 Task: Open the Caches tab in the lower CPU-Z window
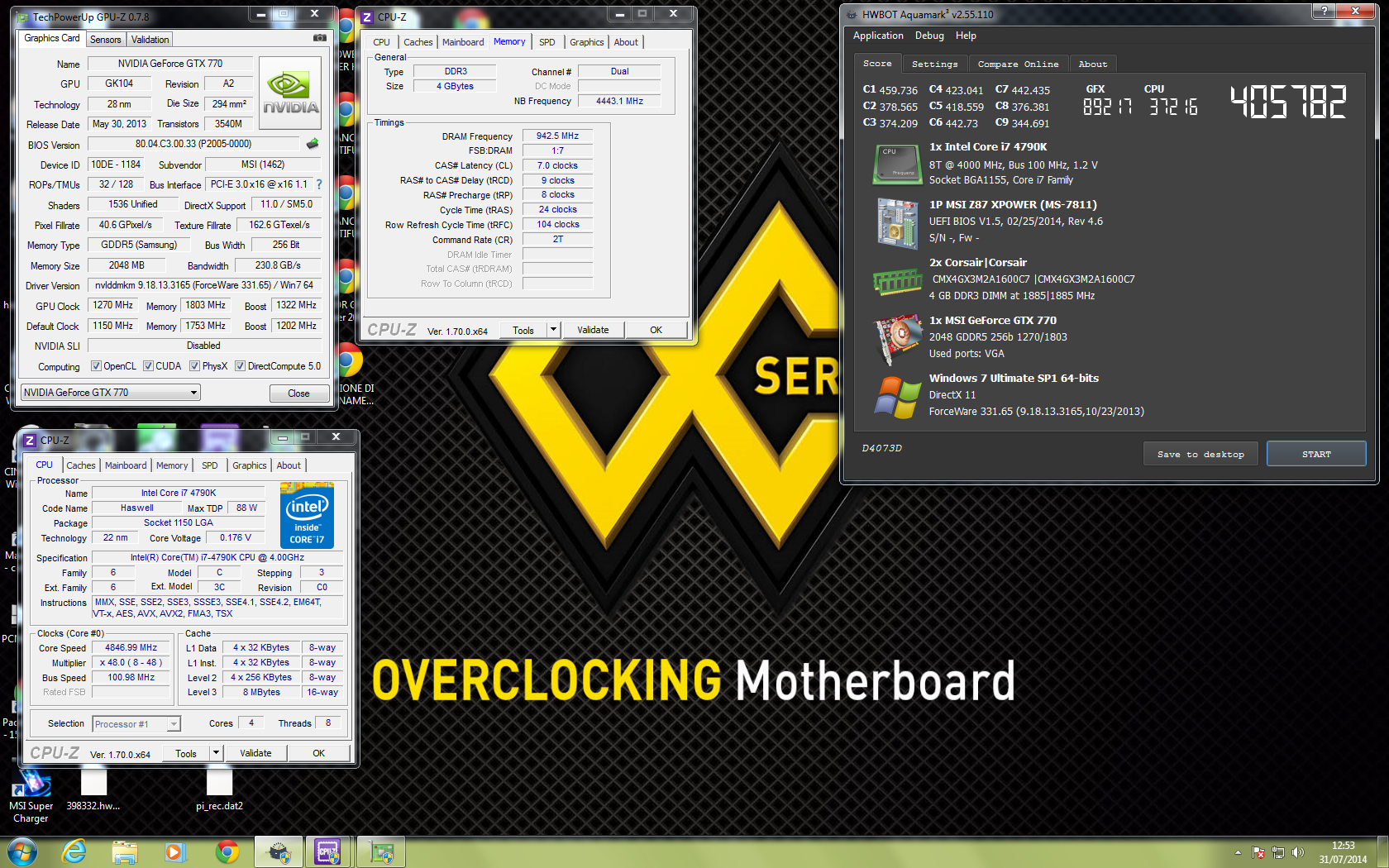[81, 465]
